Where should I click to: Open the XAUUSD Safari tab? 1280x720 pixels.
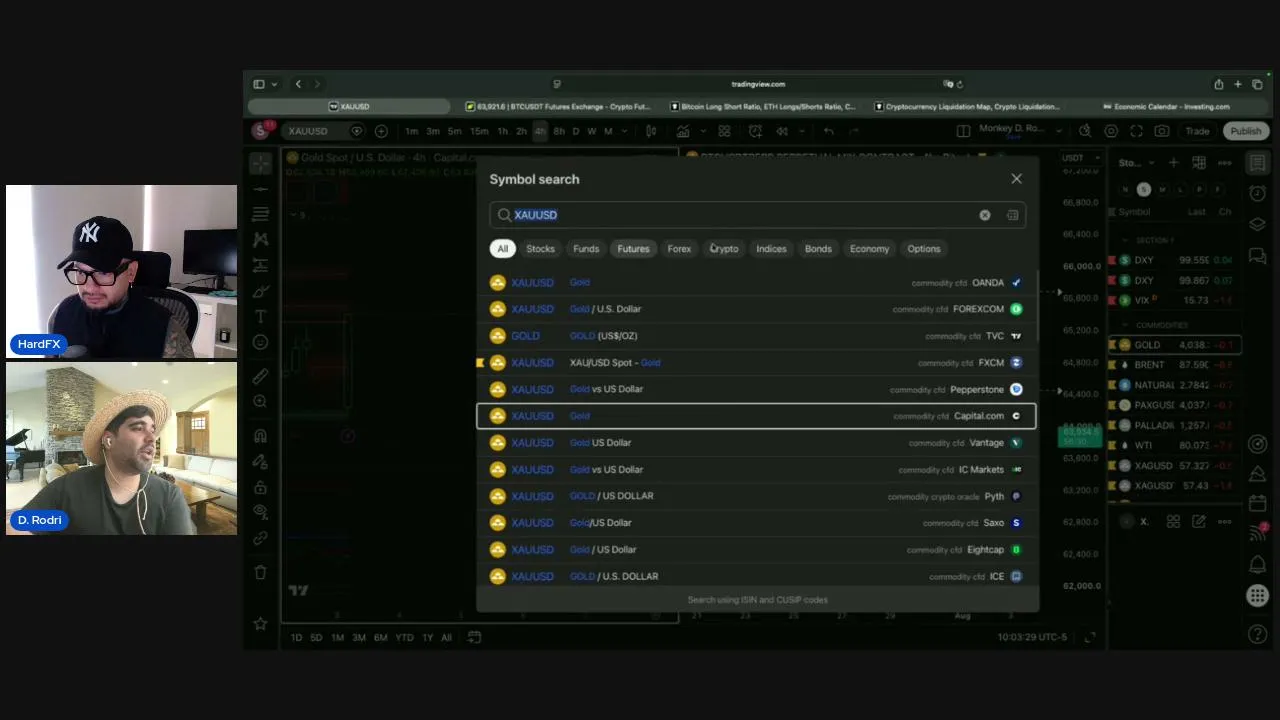(x=350, y=106)
